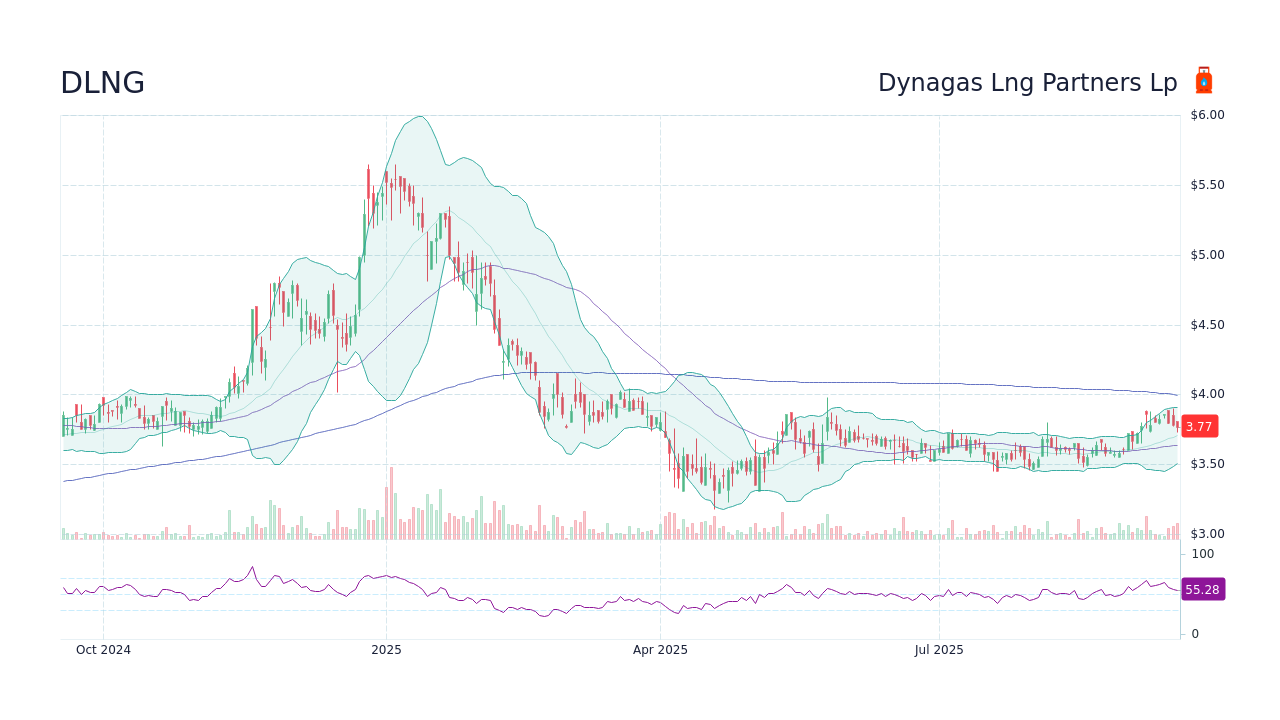Select the Oct 2024 date label
The image size is (1280, 720).
click(103, 649)
